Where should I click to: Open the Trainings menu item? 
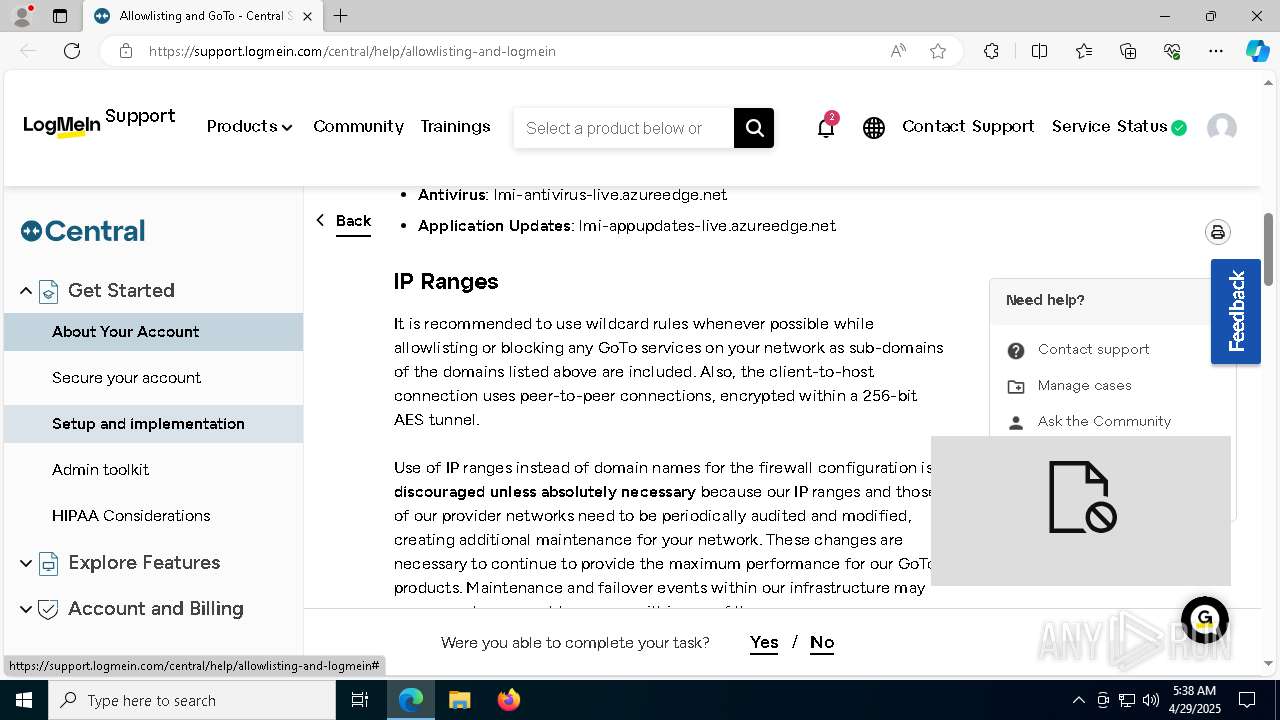point(455,126)
